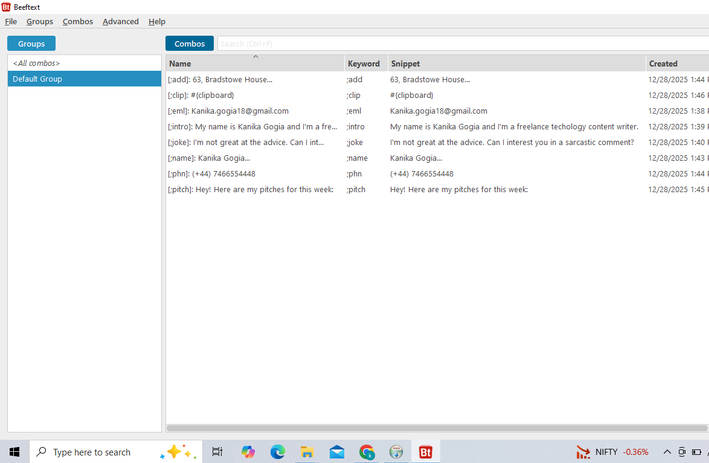This screenshot has width=709, height=463.
Task: Open the Advanced menu
Action: pos(121,21)
